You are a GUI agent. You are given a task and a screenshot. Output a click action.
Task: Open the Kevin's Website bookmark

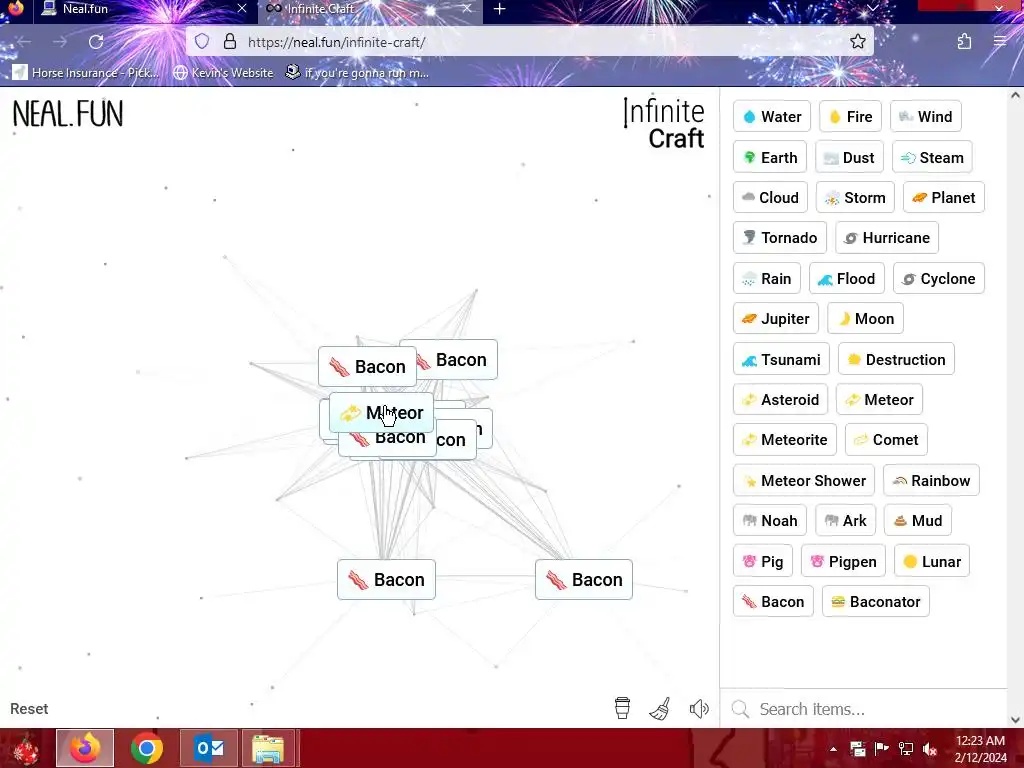click(x=223, y=72)
